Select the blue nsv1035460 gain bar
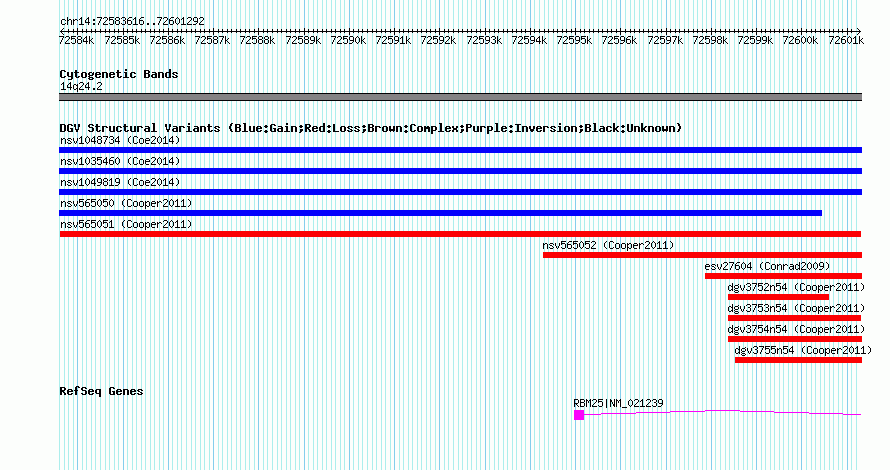The height and width of the screenshot is (470, 890). 460,171
